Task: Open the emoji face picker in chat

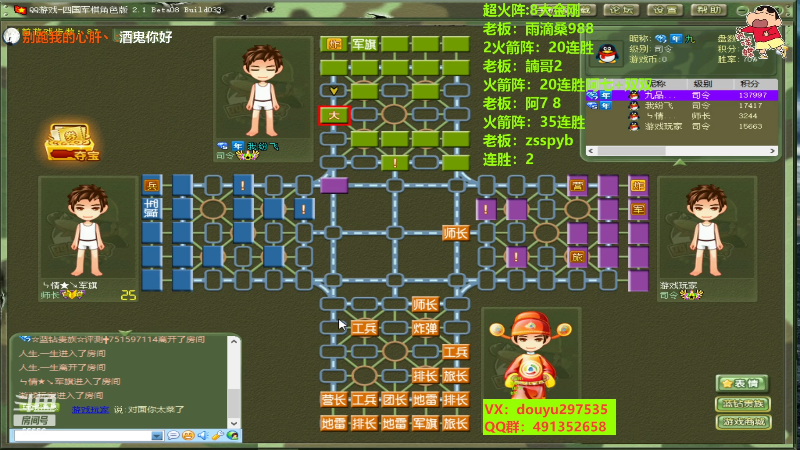Action: pos(188,435)
